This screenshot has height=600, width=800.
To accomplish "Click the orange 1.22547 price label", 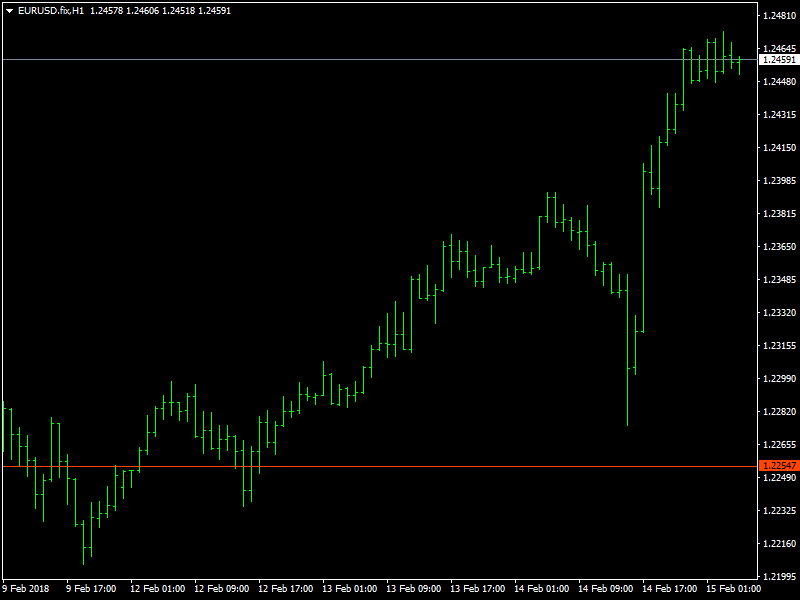I will pos(779,465).
